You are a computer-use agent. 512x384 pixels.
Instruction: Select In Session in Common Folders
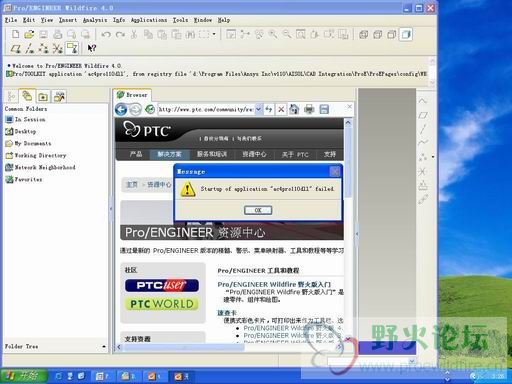click(x=25, y=119)
